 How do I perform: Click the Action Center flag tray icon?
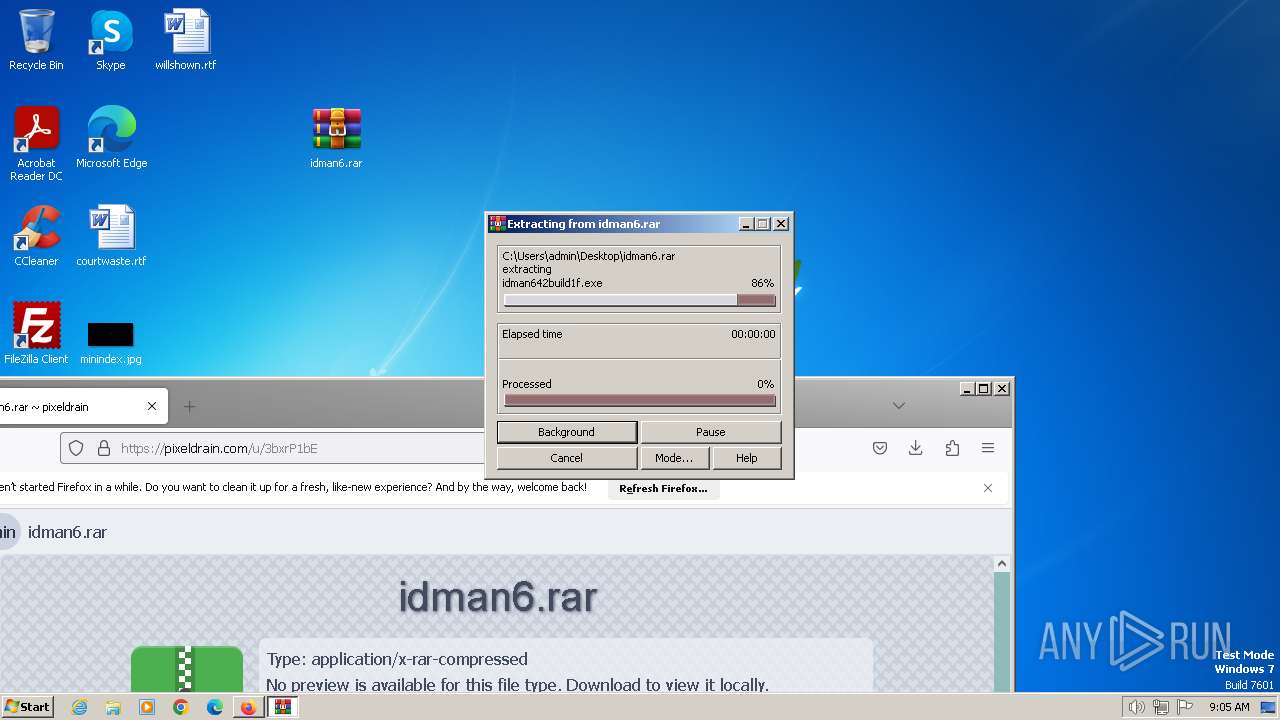[x=1184, y=707]
